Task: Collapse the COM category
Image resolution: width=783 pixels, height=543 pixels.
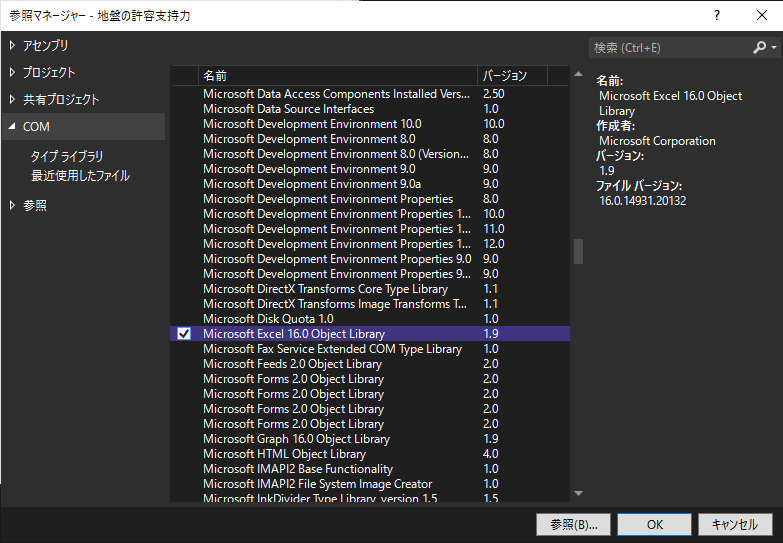Action: coord(12,126)
